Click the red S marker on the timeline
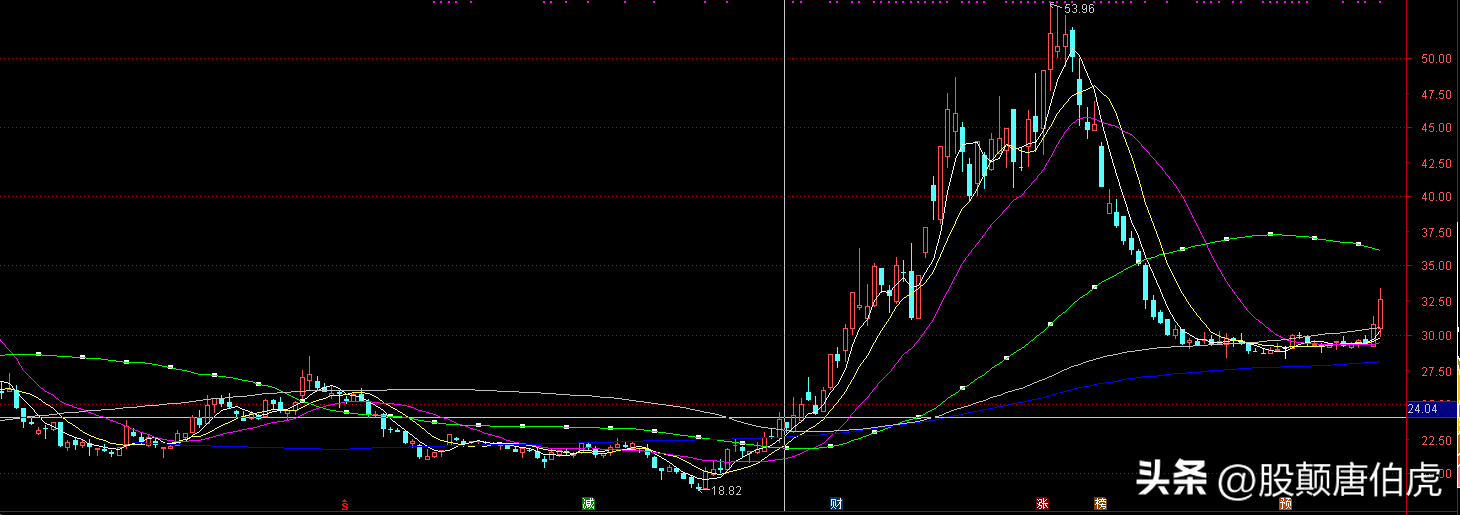 point(345,505)
